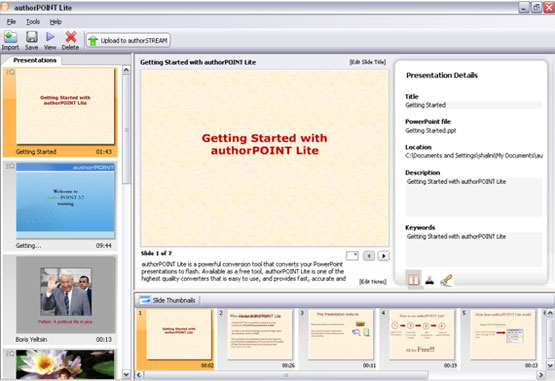Click the slide strip scroll-right arrow
Viewport: 555px width, 381px height.
click(541, 375)
